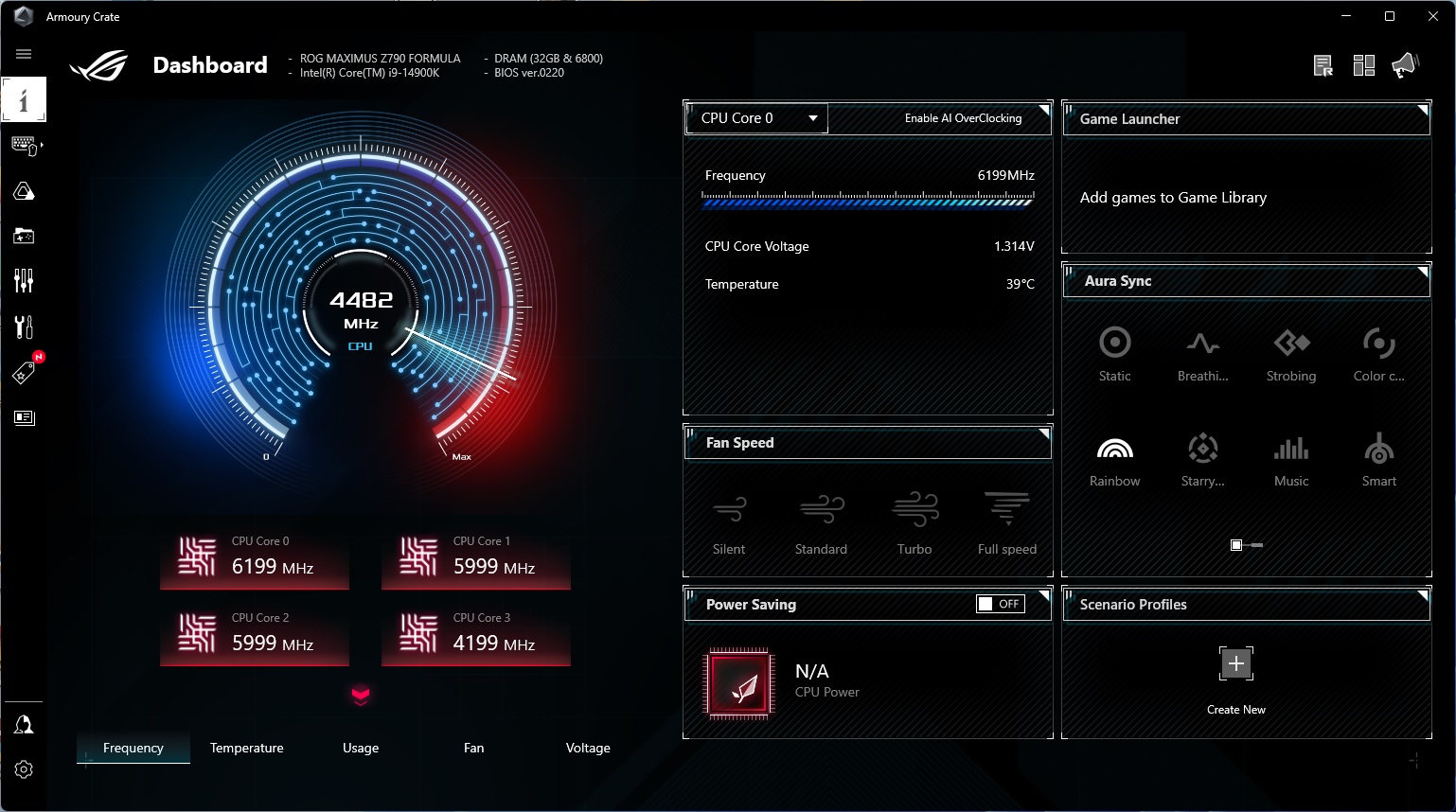Select Music Aura Sync effect

point(1291,460)
